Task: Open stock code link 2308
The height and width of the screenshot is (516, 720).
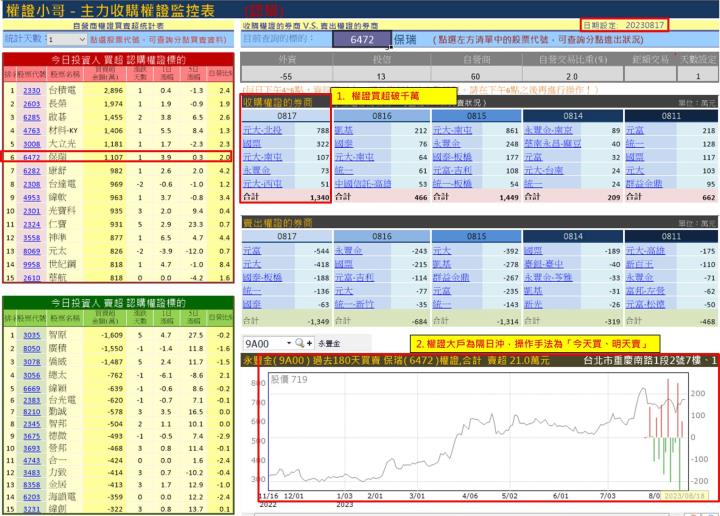Action: [x=32, y=184]
